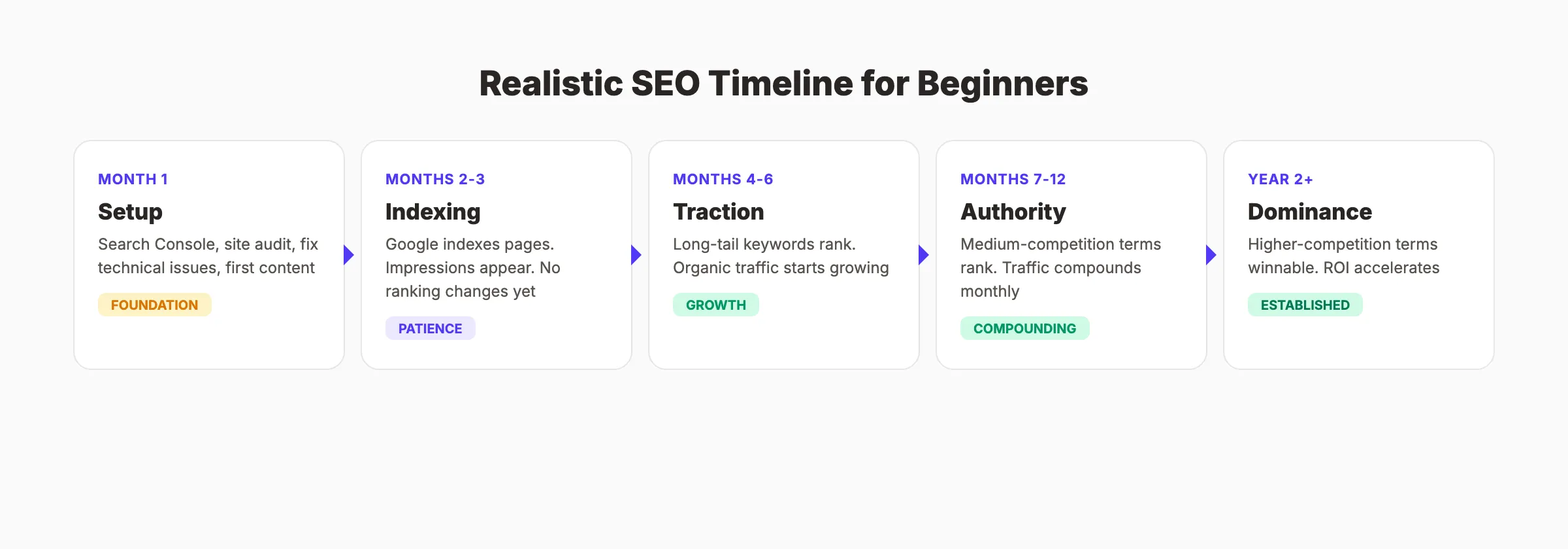The image size is (1568, 549).
Task: Click the FOUNDATION badge
Action: pyautogui.click(x=154, y=305)
